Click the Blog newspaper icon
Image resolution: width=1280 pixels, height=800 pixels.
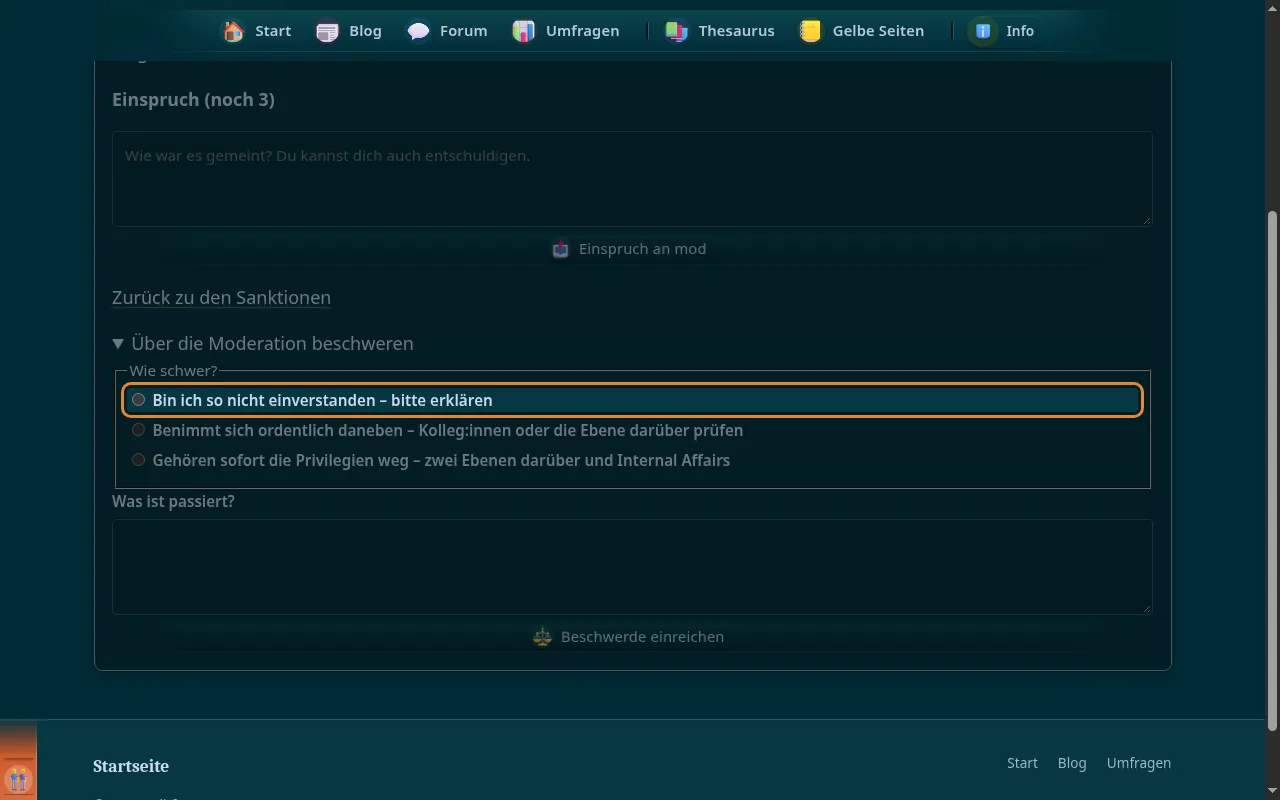(327, 31)
